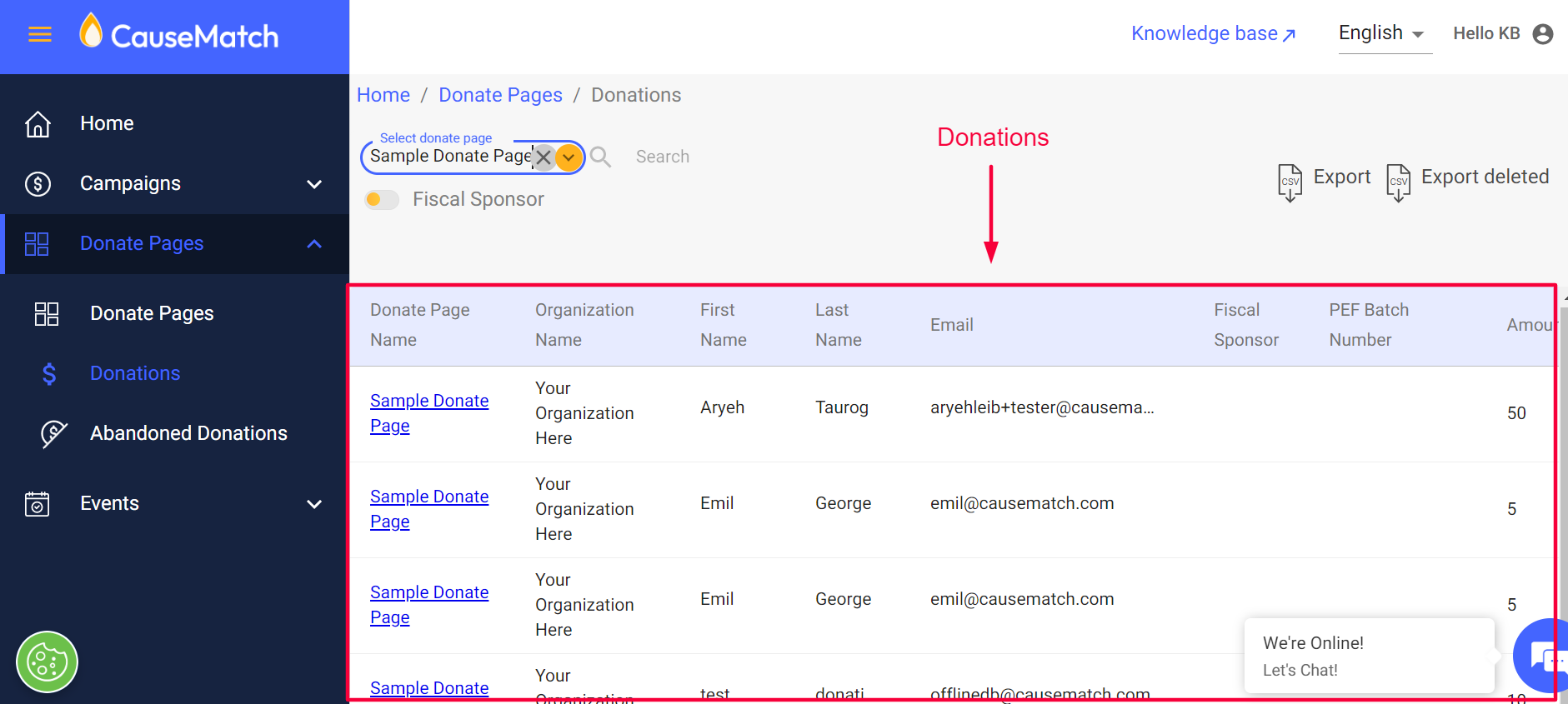The width and height of the screenshot is (1568, 704).
Task: Open the Donations submenu item
Action: click(x=135, y=373)
